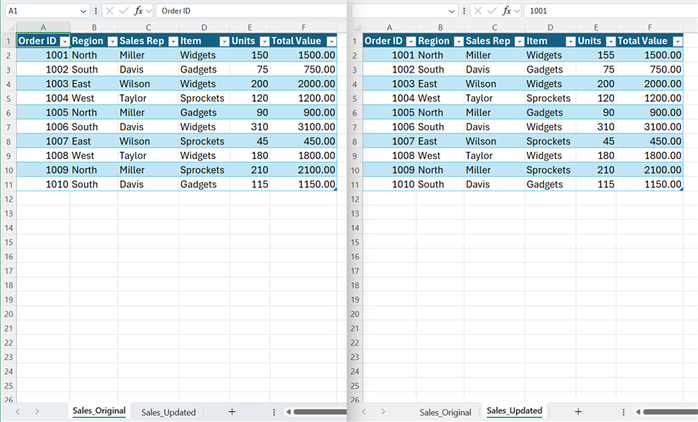
Task: Expand the Name Box dropdown showing A1
Action: 83,11
